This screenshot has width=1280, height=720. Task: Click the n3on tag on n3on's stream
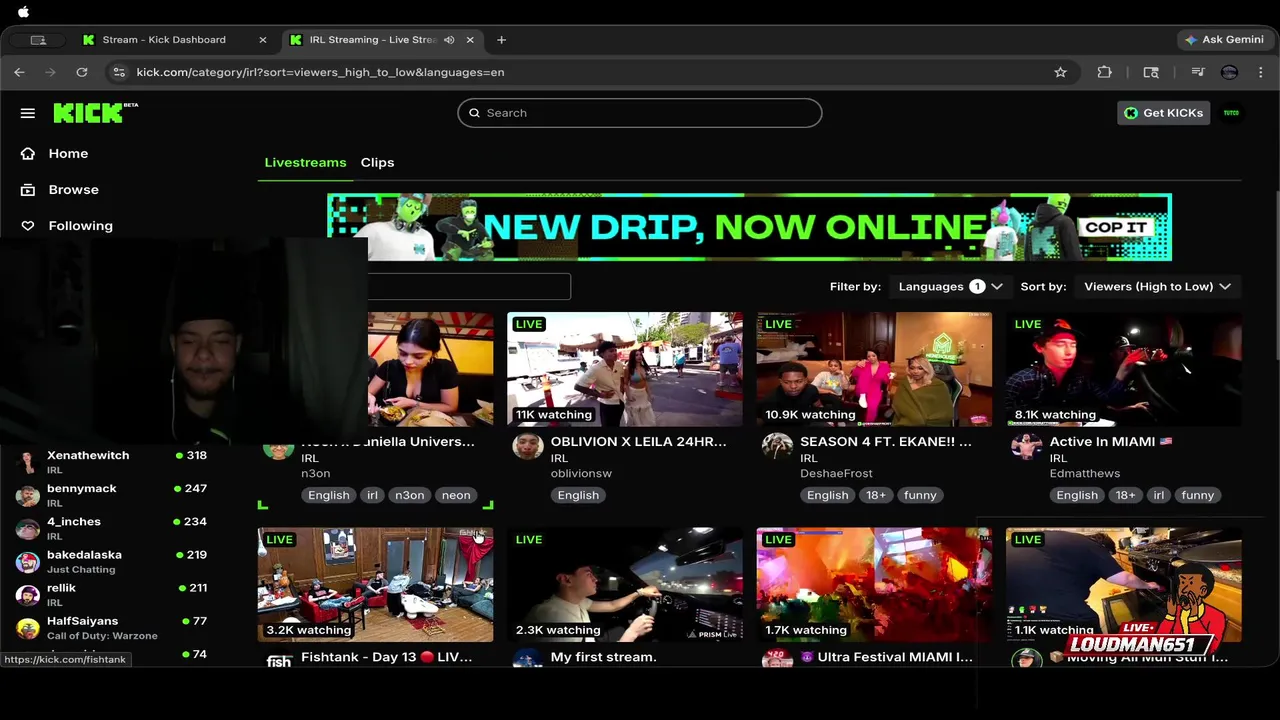(409, 495)
